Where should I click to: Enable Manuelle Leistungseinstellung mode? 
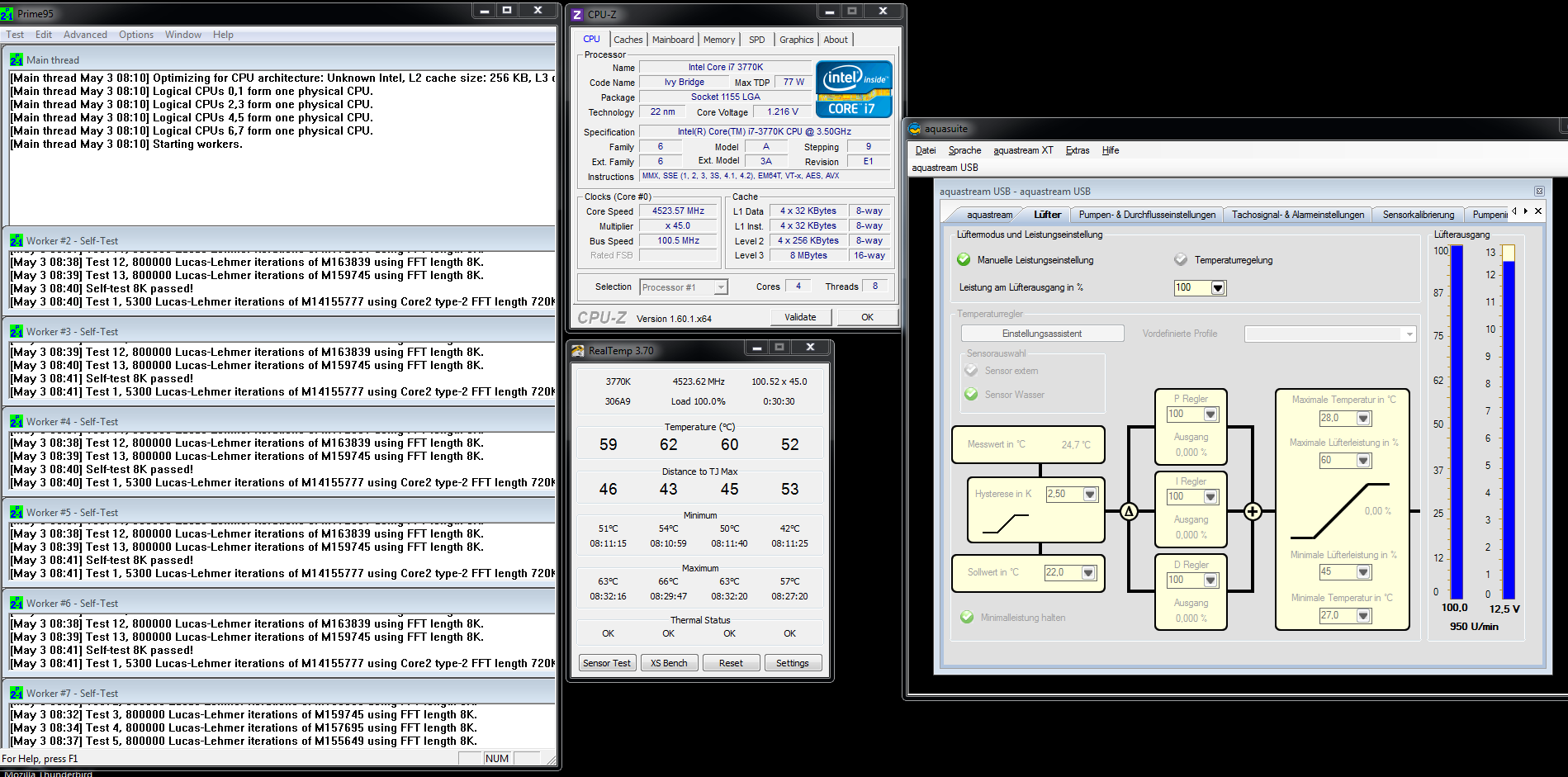click(x=964, y=259)
